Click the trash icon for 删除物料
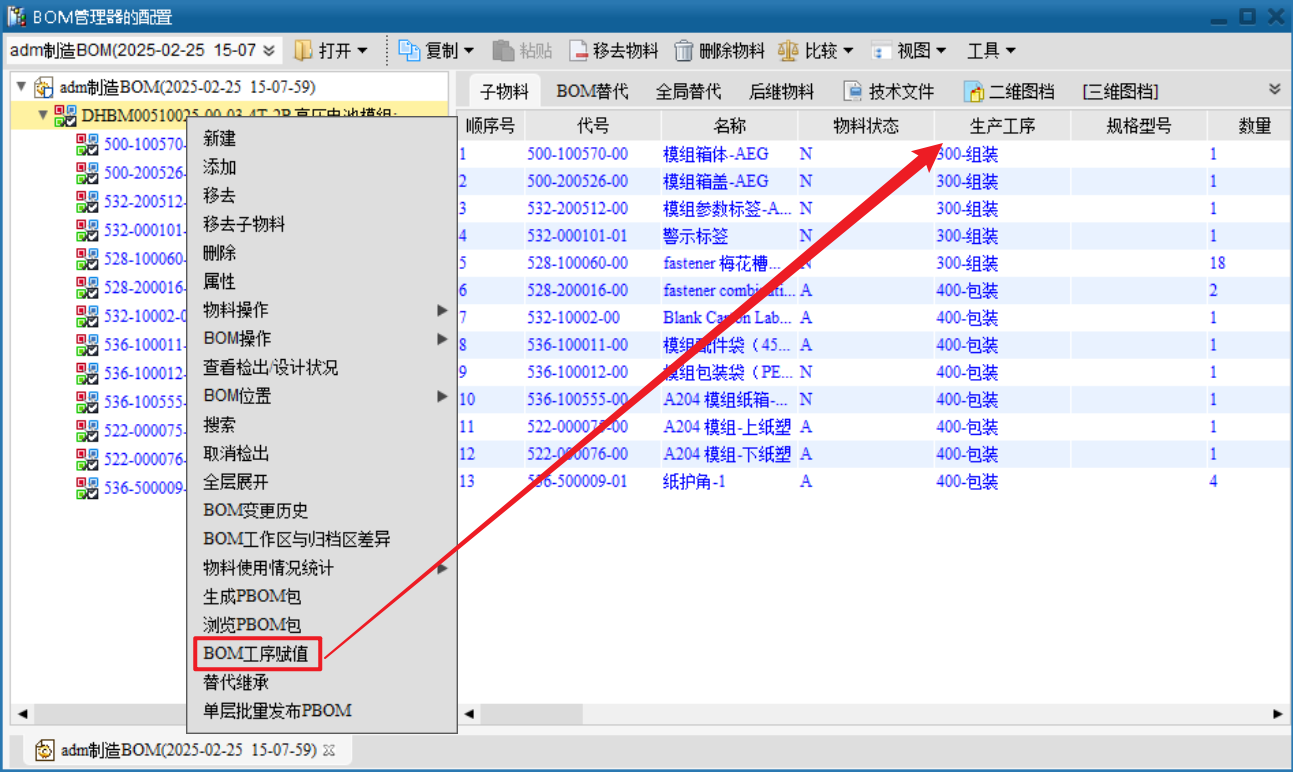Viewport: 1293px width, 772px height. pos(684,50)
